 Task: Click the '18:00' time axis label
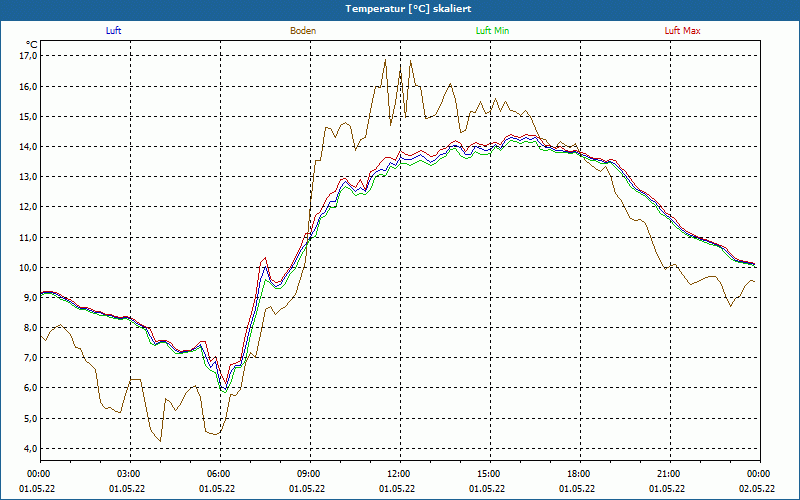[580, 474]
